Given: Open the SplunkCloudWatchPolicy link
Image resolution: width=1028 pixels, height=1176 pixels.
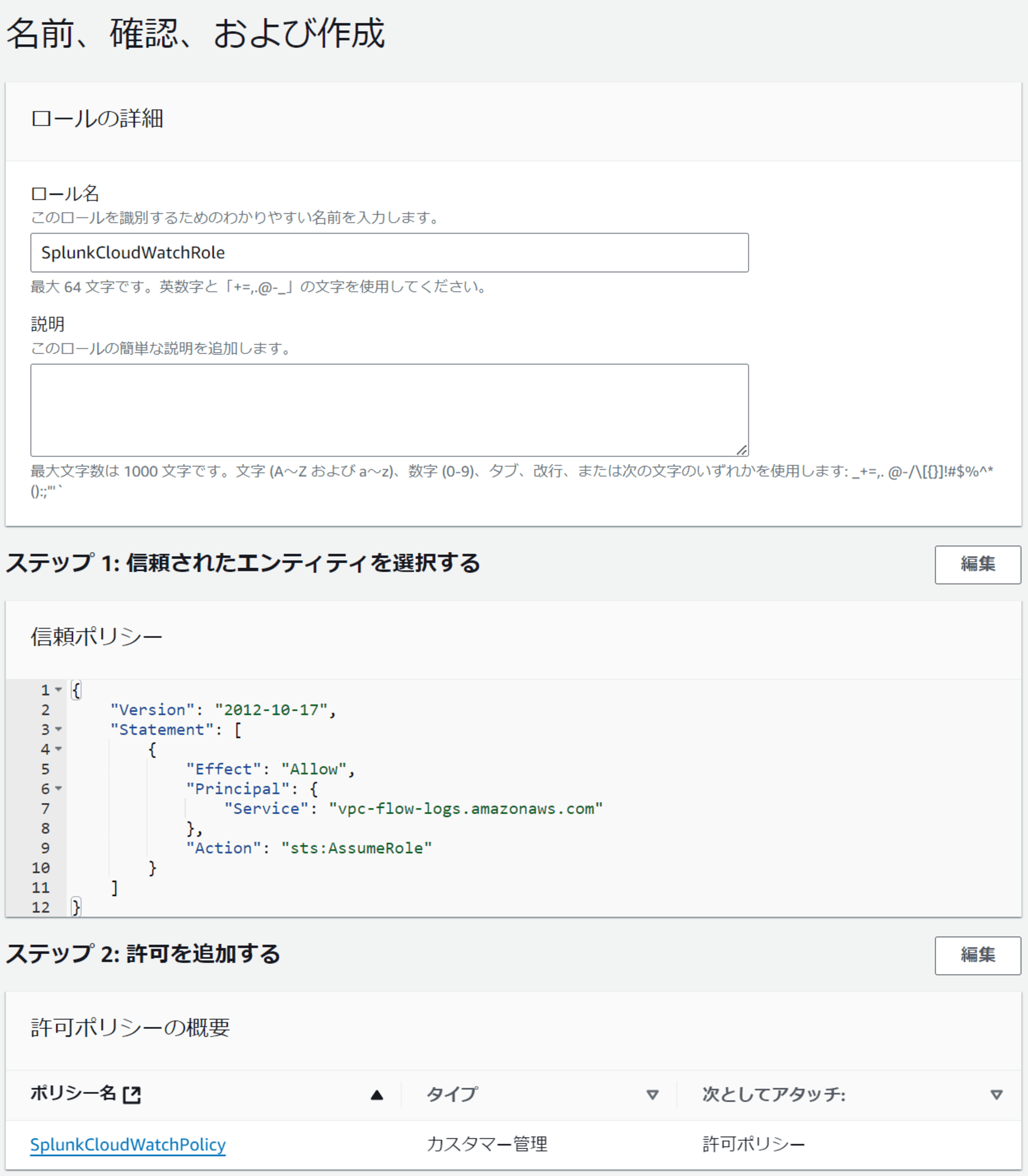Looking at the screenshot, I should (x=128, y=1144).
